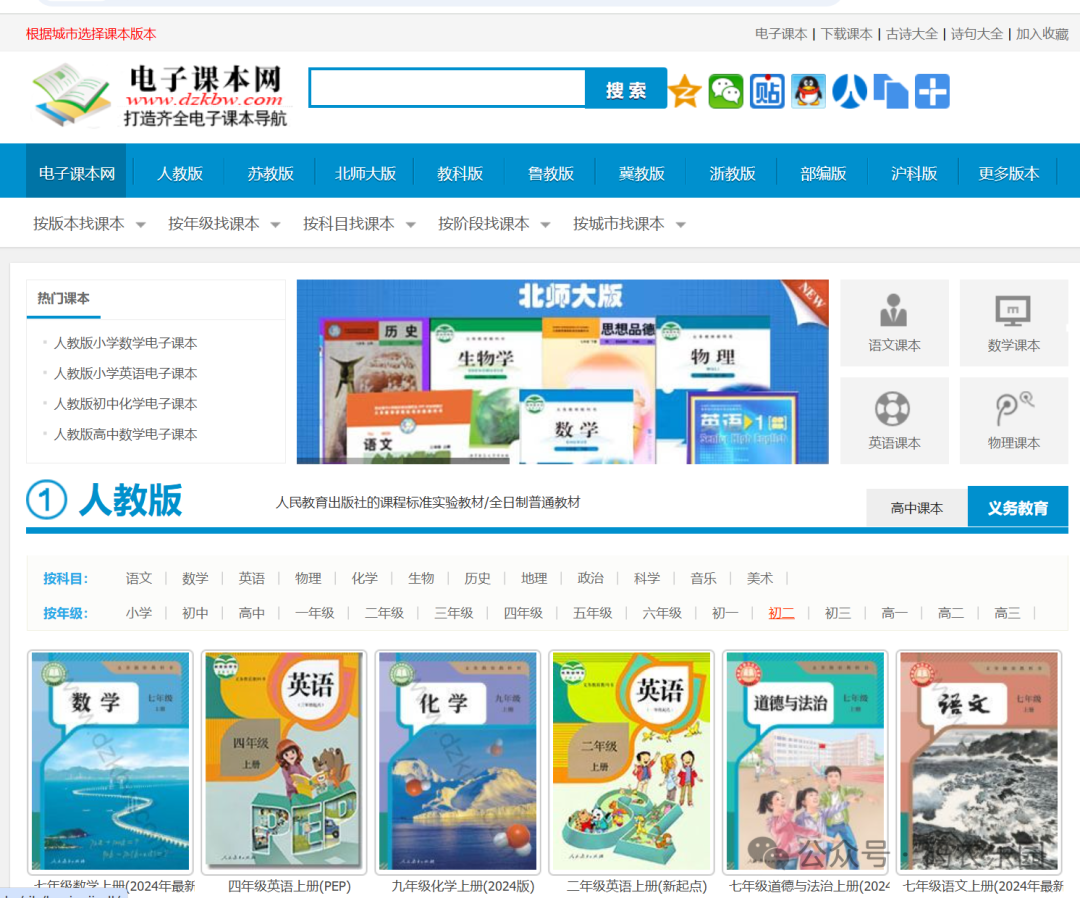1080x898 pixels.
Task: Open 人教版高中数学电子课本 link
Action: tap(125, 434)
